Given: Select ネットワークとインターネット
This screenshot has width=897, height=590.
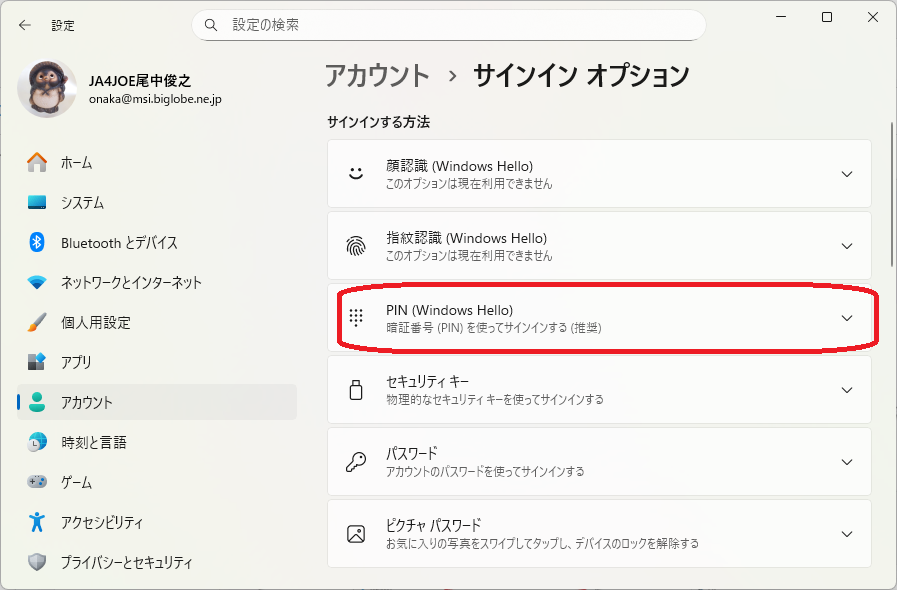Looking at the screenshot, I should pos(157,282).
